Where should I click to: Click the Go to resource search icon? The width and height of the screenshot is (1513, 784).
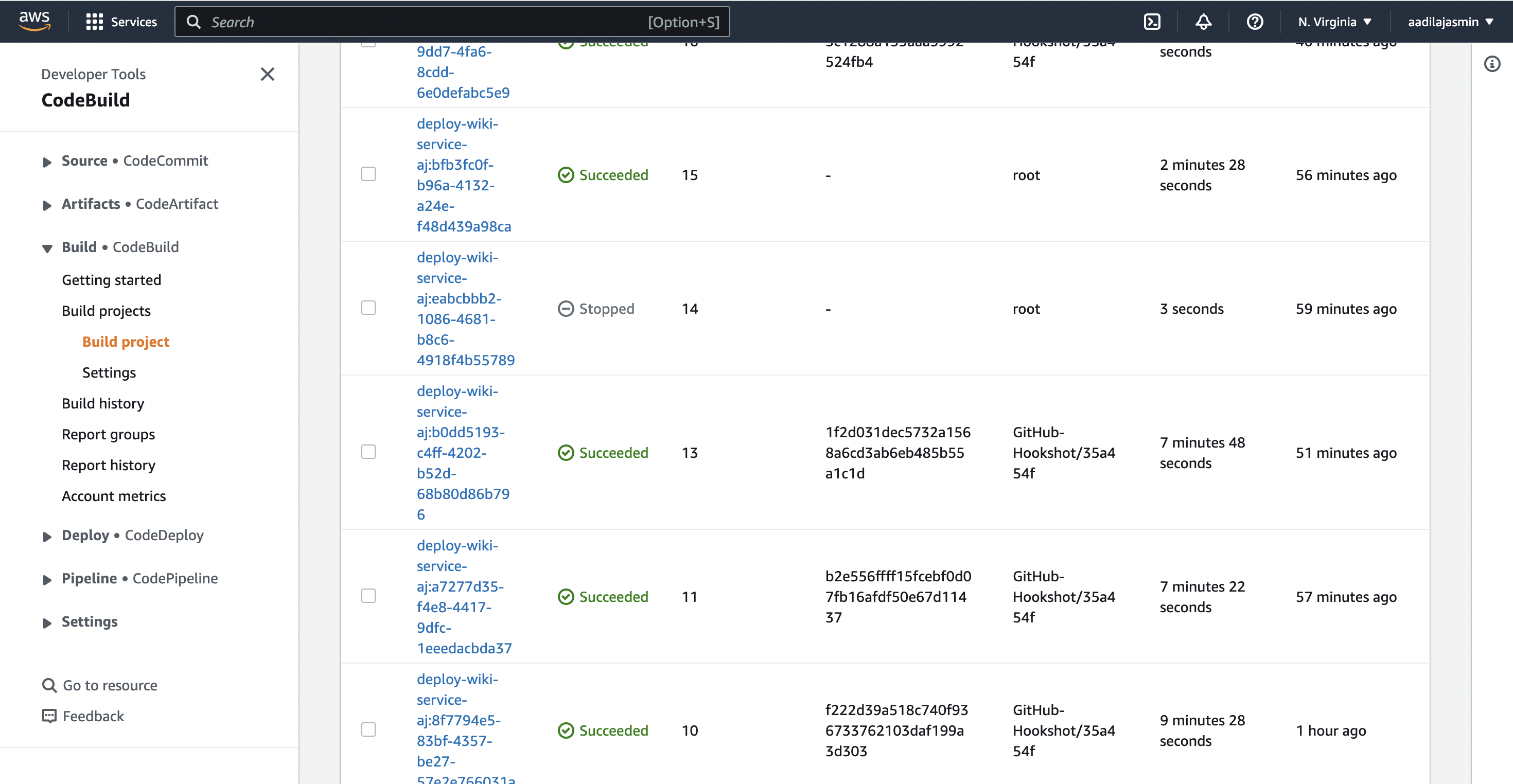click(49, 685)
